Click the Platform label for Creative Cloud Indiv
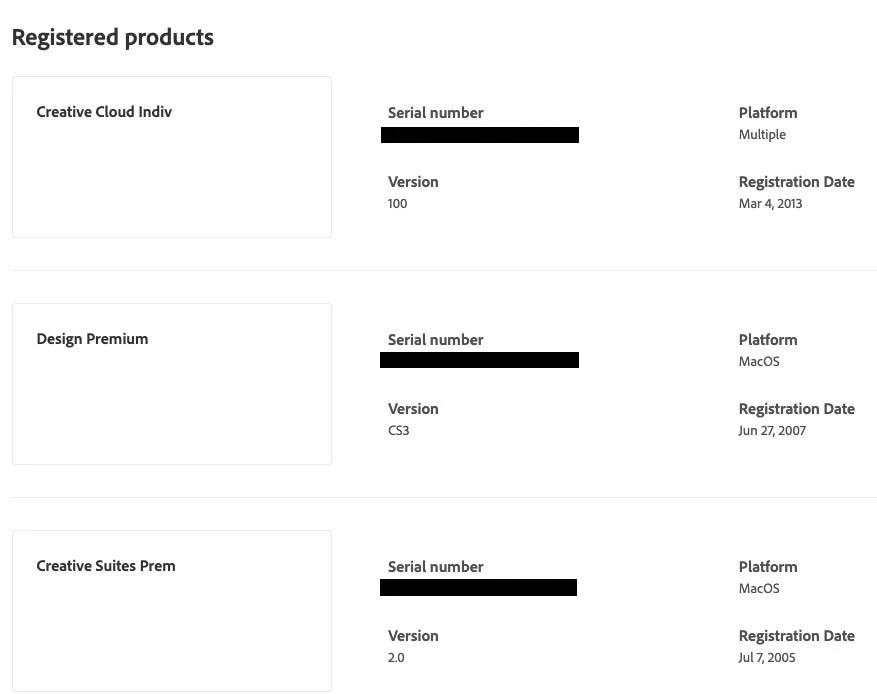The width and height of the screenshot is (877, 694). coord(768,113)
